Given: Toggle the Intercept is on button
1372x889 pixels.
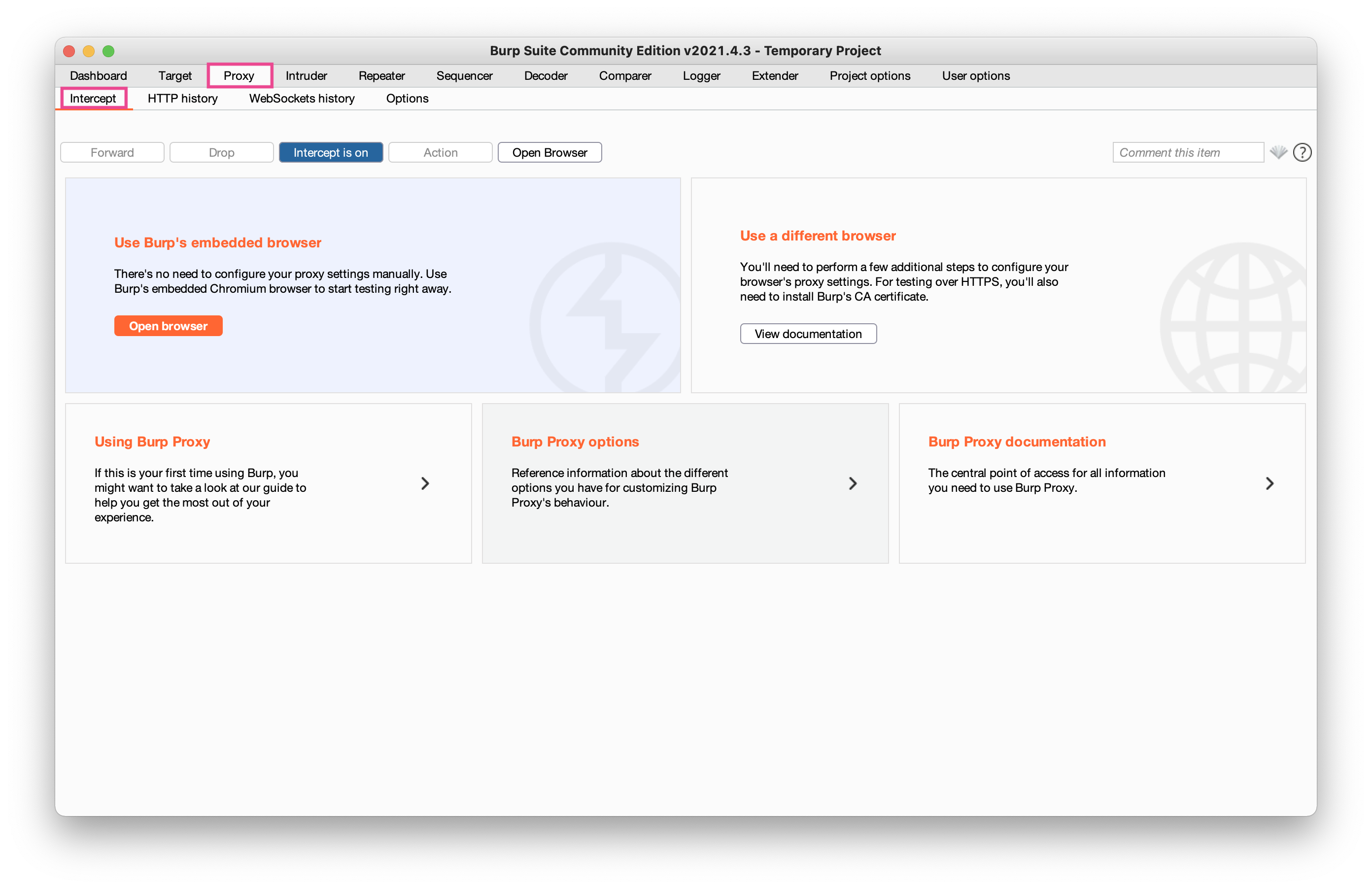Looking at the screenshot, I should point(330,152).
